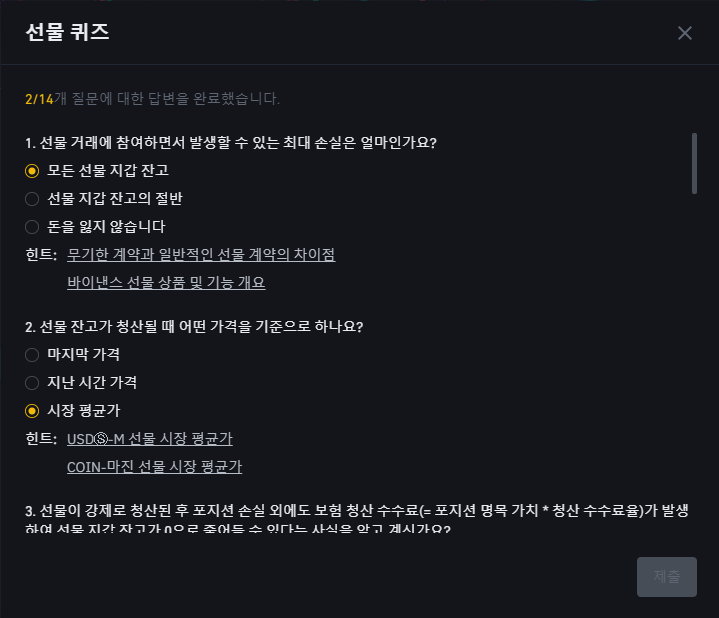This screenshot has width=719, height=618.
Task: Choose the 지난 시간 가격 radio button
Action: point(81,383)
